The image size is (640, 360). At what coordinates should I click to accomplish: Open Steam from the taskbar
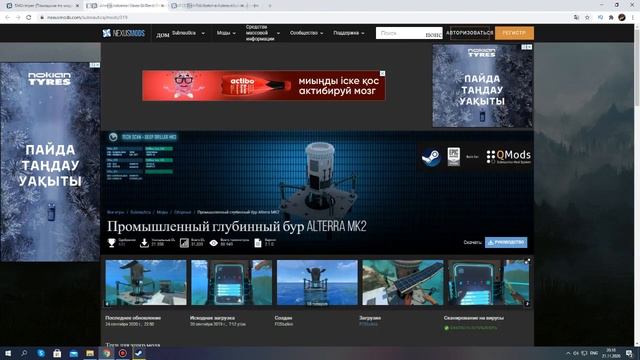click(139, 353)
